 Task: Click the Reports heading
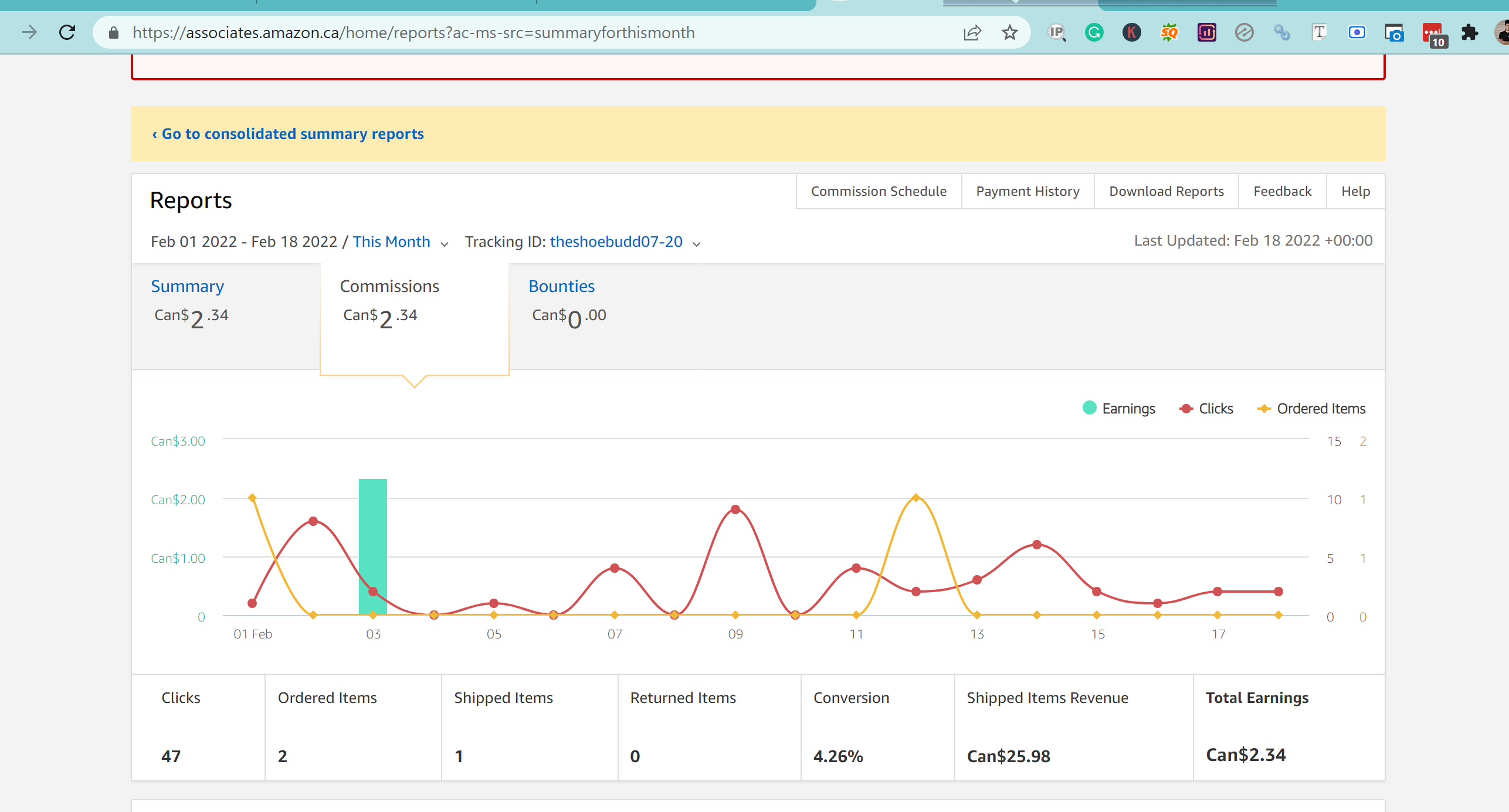191,201
